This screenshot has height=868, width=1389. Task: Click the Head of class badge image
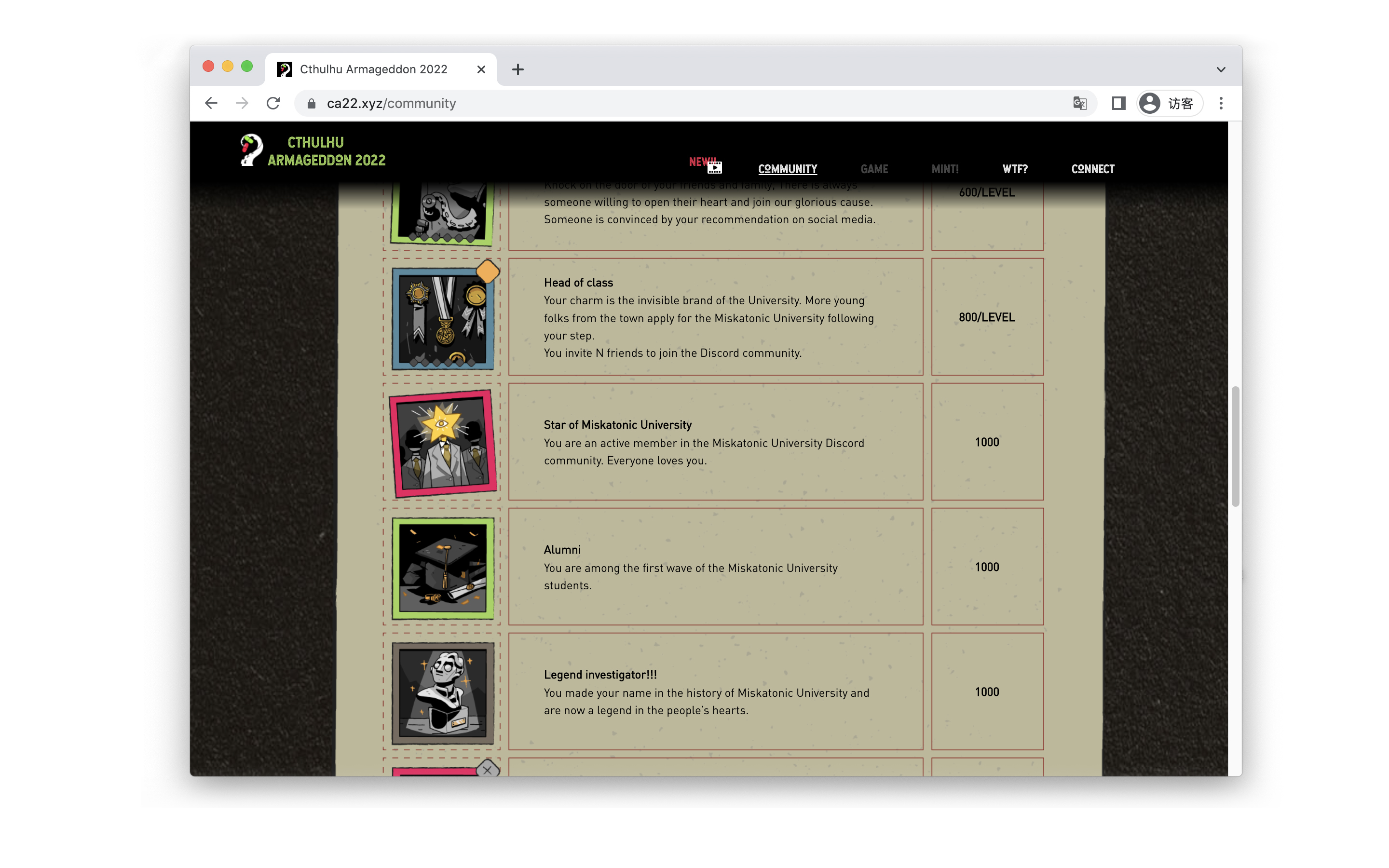point(443,318)
